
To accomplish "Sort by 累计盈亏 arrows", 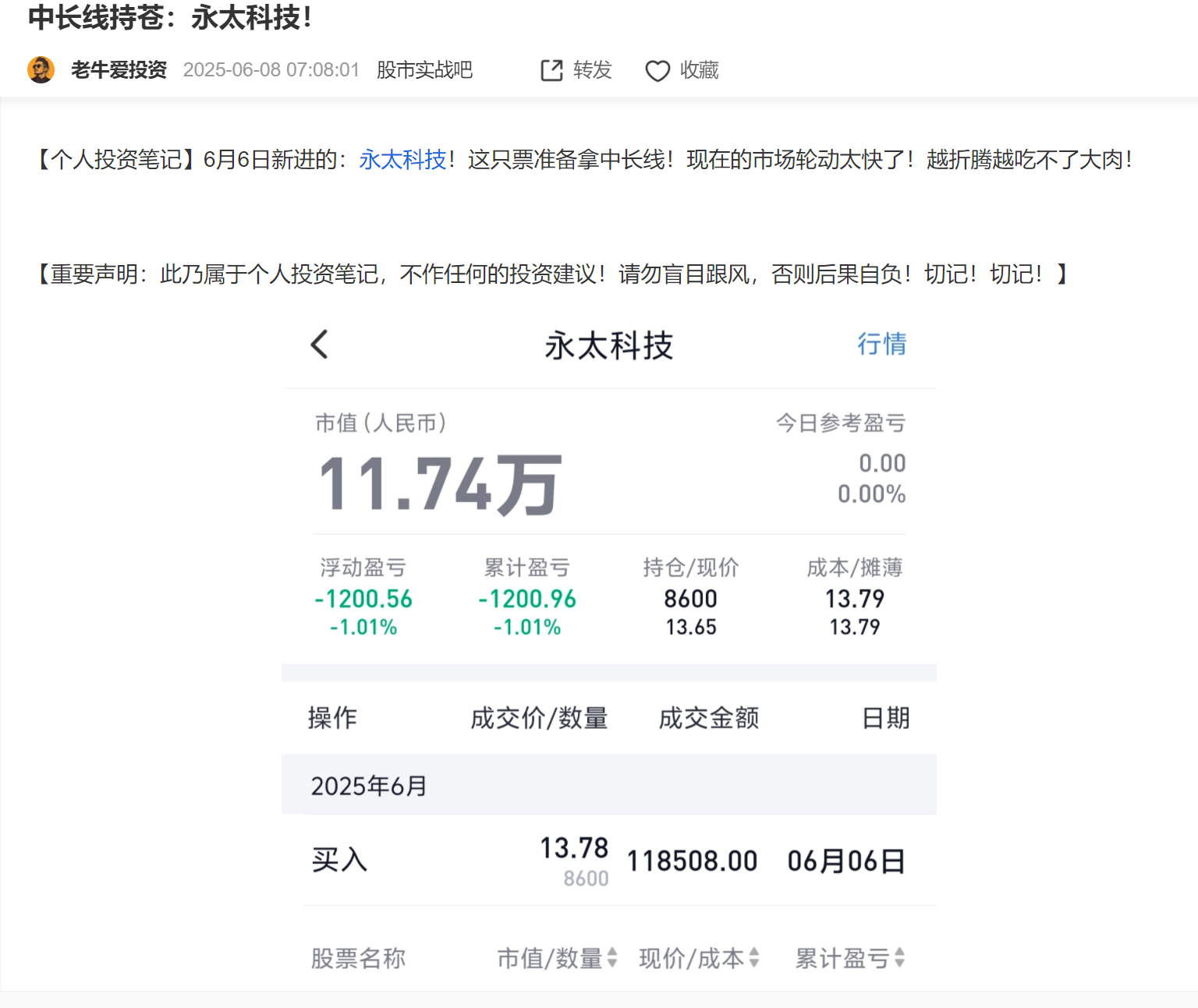I will click(899, 957).
